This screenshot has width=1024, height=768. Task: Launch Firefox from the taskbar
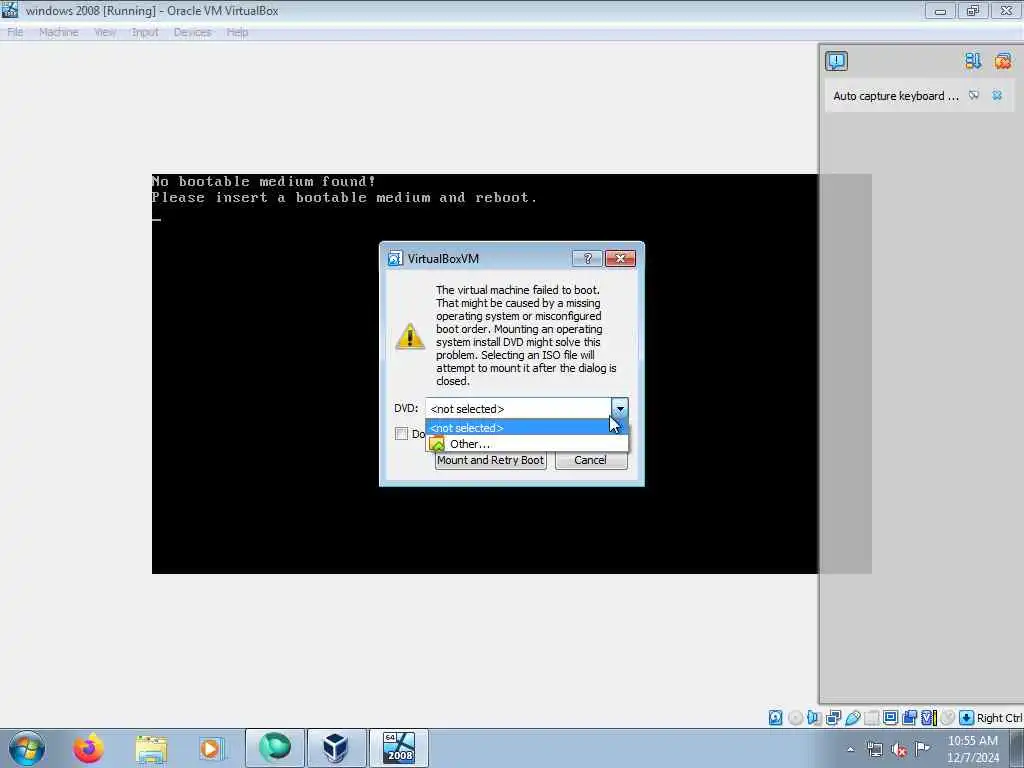coord(88,748)
